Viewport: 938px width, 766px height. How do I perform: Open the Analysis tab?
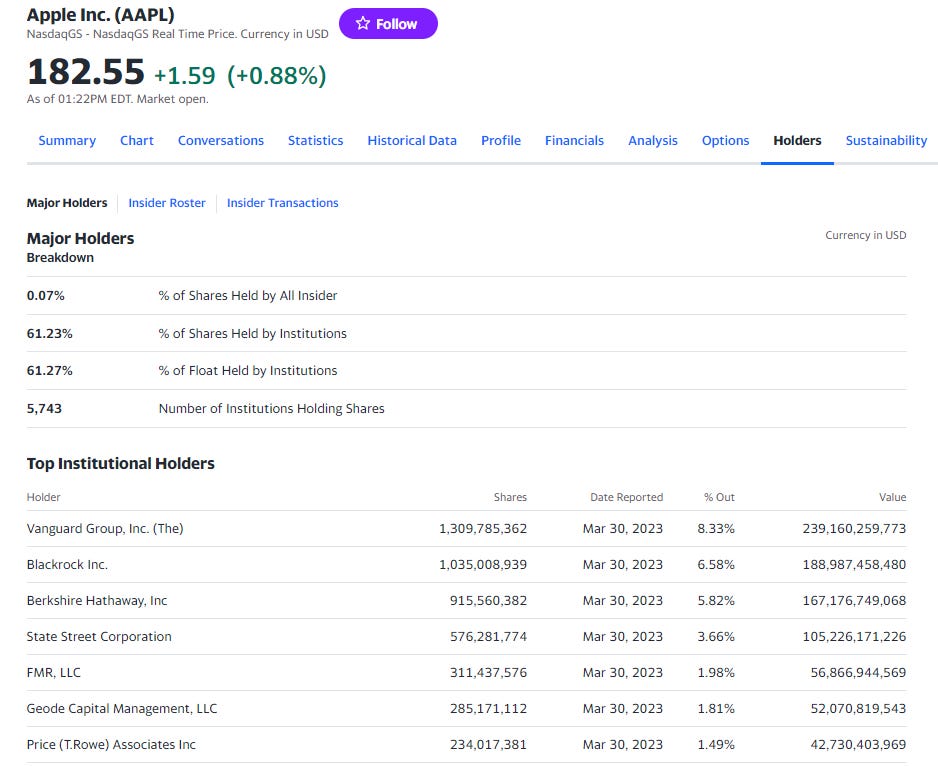(x=653, y=140)
